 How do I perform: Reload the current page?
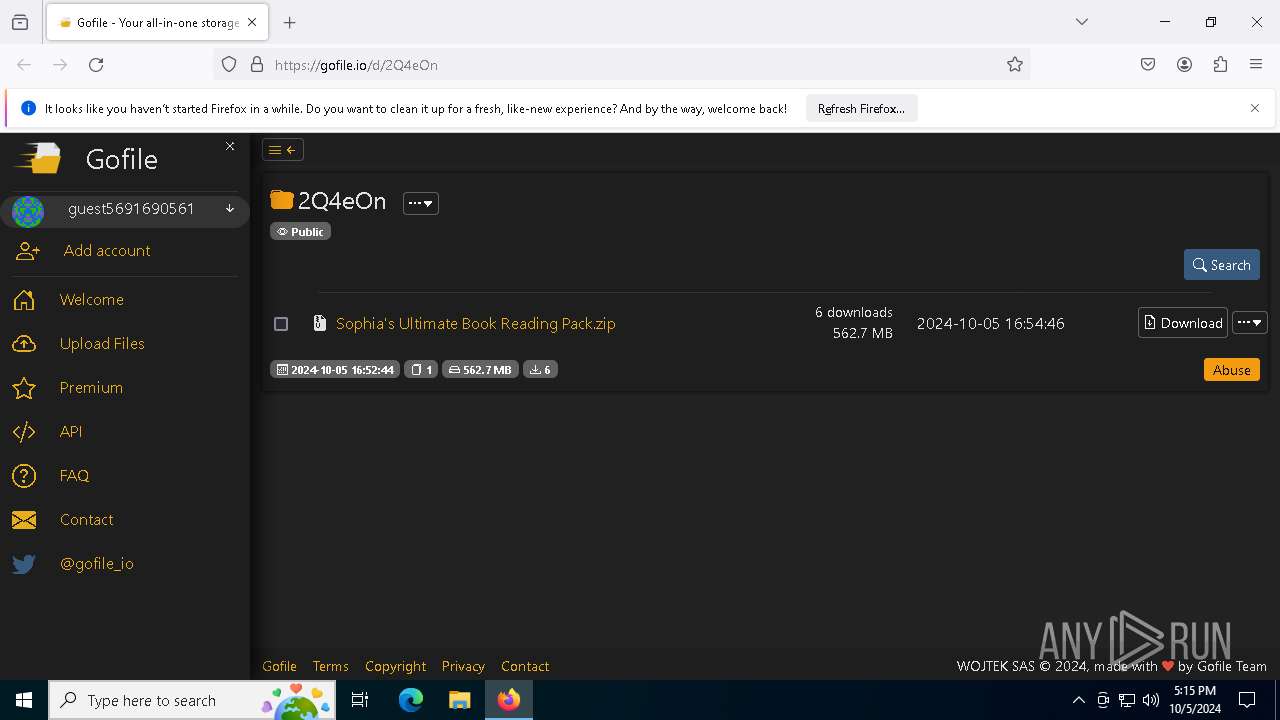[x=96, y=65]
